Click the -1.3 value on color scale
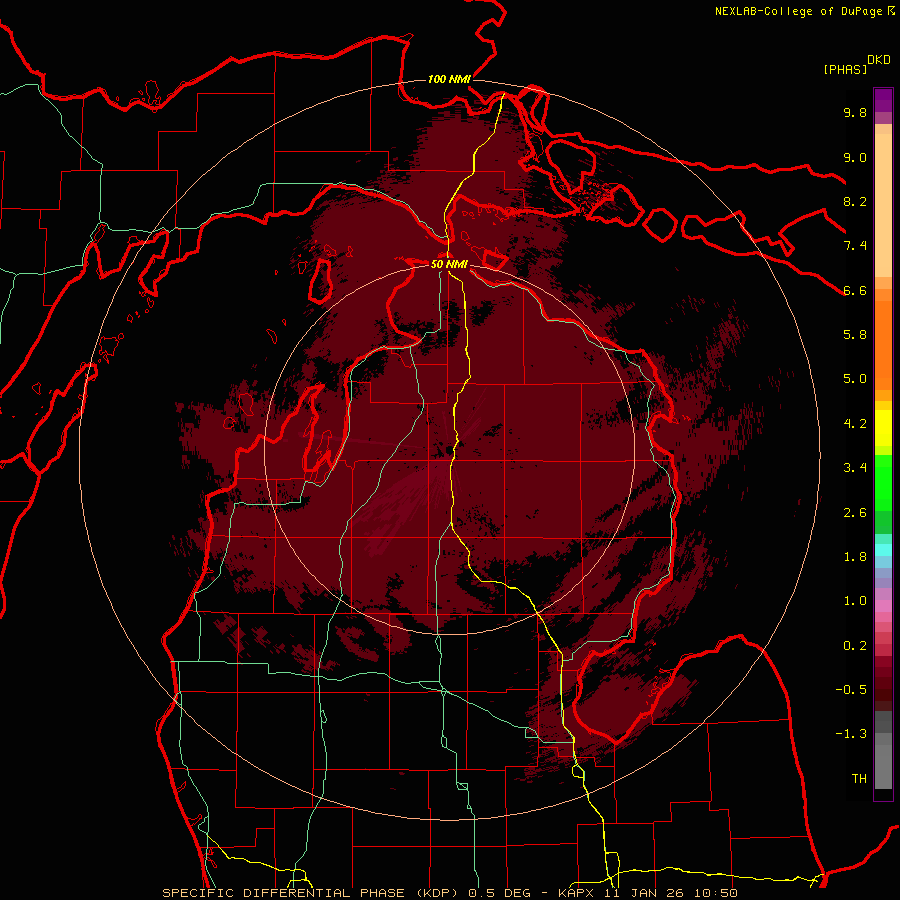 click(x=851, y=734)
